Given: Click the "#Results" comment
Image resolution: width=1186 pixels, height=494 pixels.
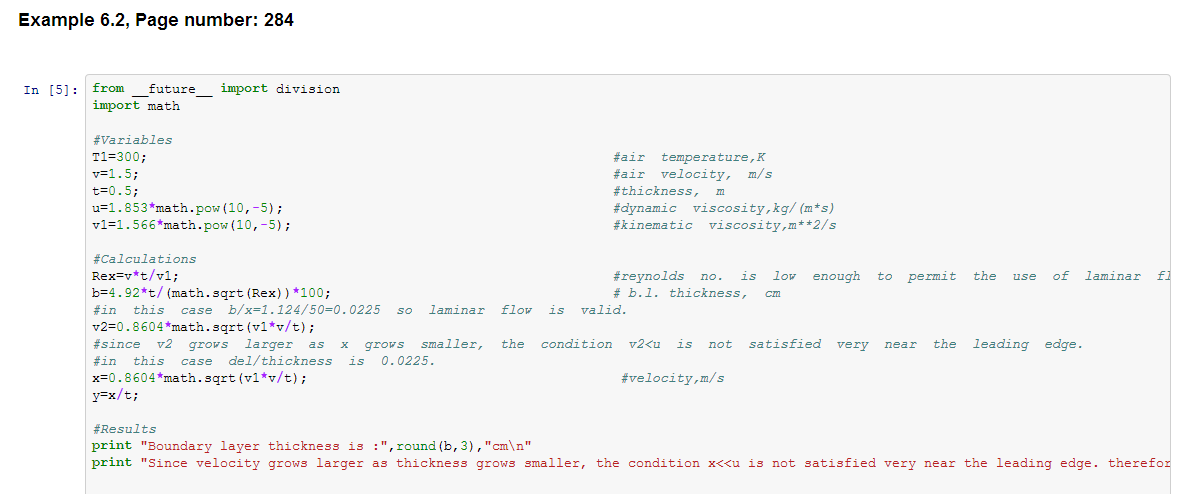Looking at the screenshot, I should [x=124, y=429].
